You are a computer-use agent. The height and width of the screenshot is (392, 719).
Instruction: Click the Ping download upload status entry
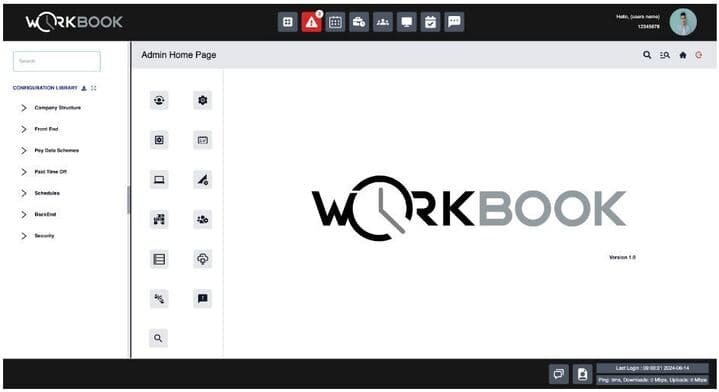(x=653, y=380)
